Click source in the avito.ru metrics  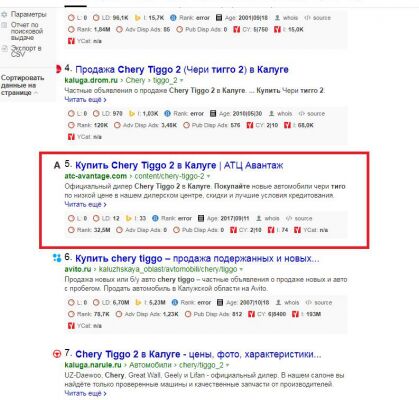coord(323,303)
